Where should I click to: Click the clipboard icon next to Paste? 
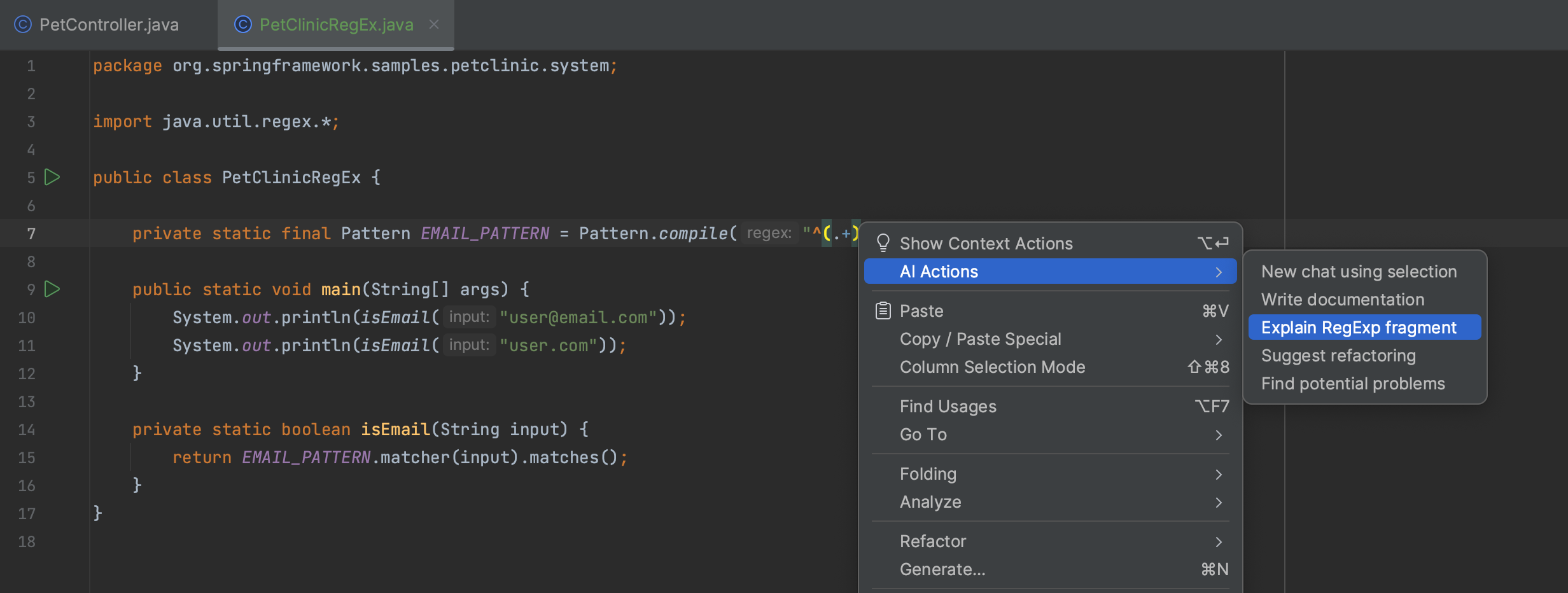tap(883, 310)
